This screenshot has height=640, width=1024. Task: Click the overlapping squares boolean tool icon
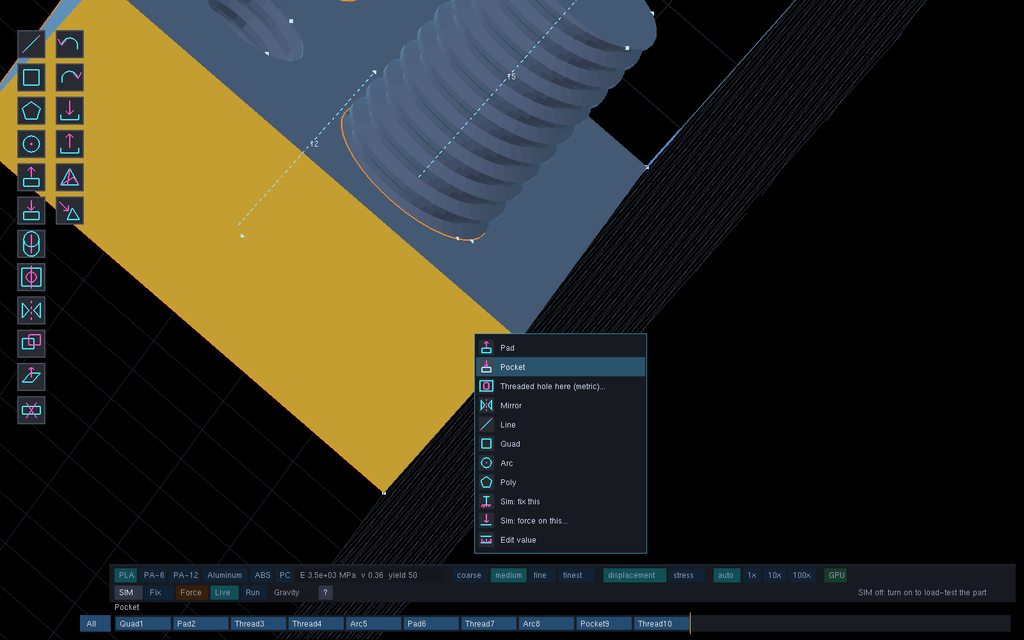pos(31,344)
